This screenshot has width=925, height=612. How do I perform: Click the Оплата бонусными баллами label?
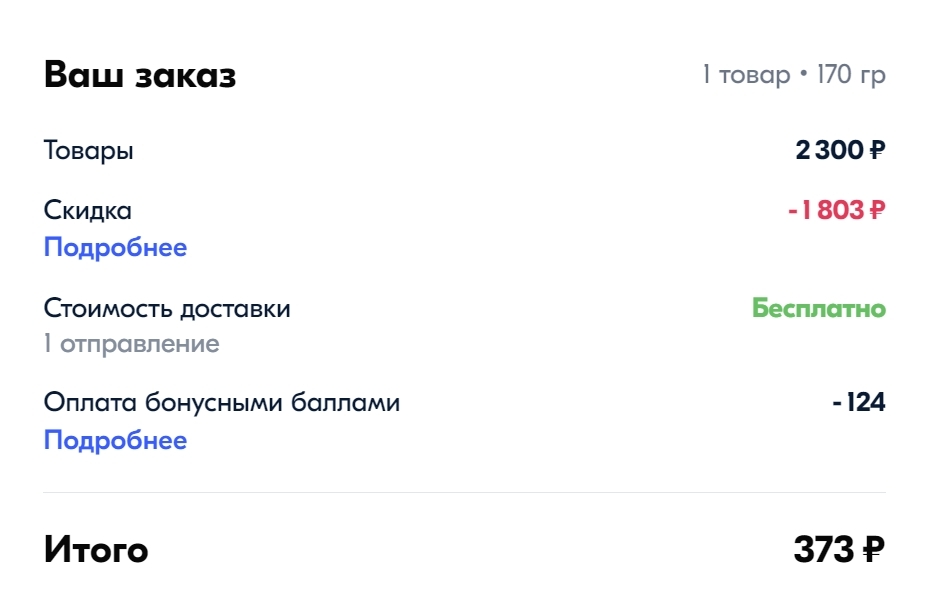[x=222, y=403]
